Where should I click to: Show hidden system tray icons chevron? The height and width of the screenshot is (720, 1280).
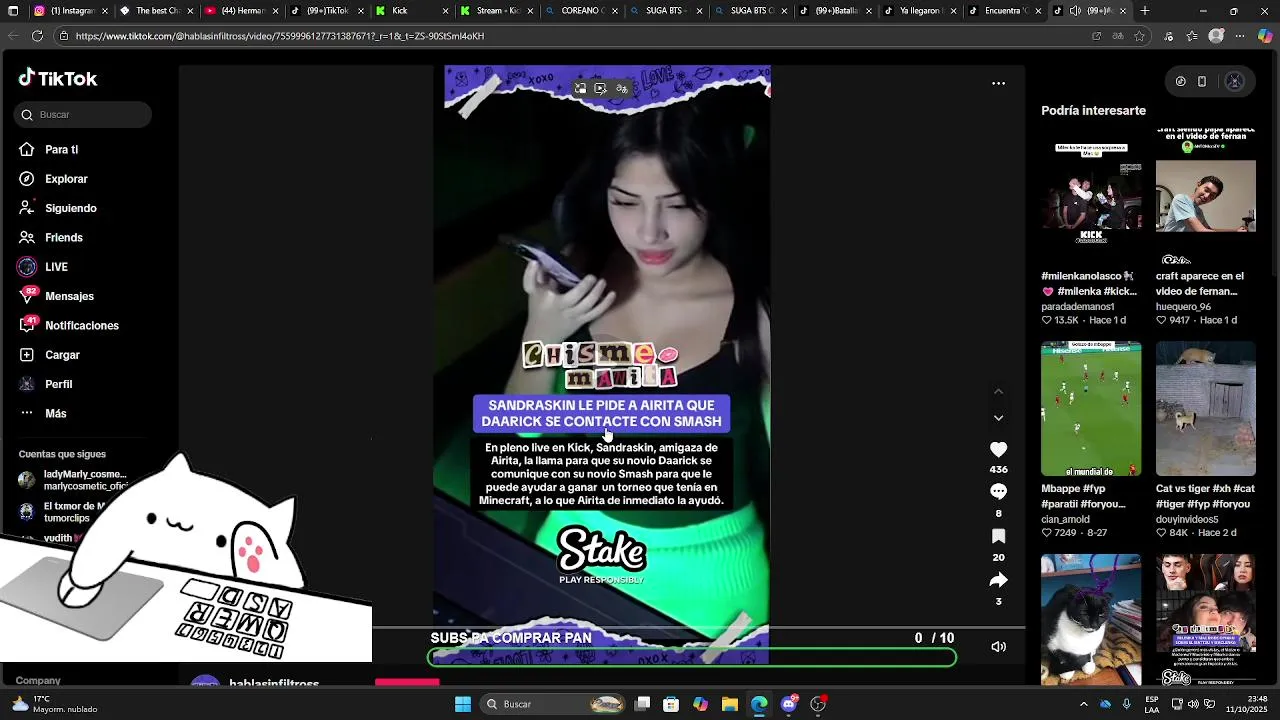(1083, 704)
